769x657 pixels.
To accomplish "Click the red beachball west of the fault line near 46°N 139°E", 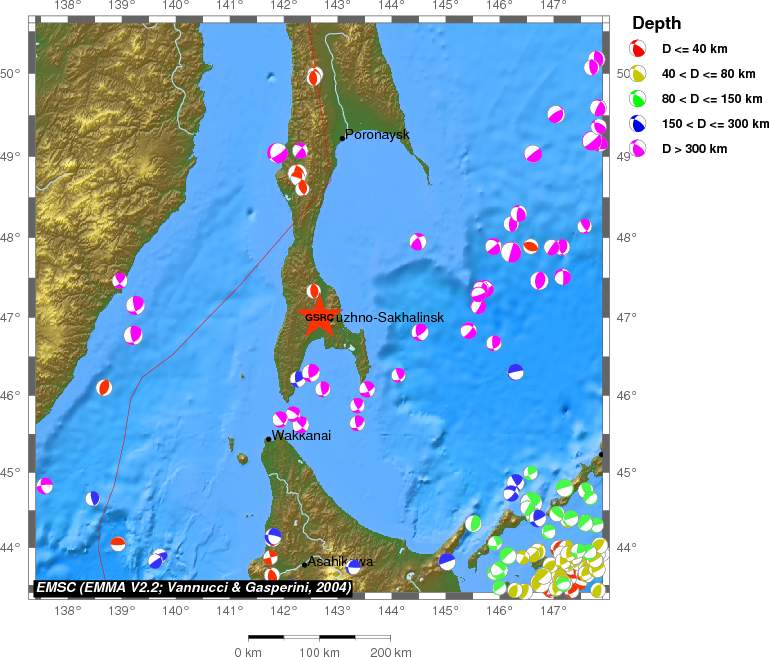I will pyautogui.click(x=103, y=387).
